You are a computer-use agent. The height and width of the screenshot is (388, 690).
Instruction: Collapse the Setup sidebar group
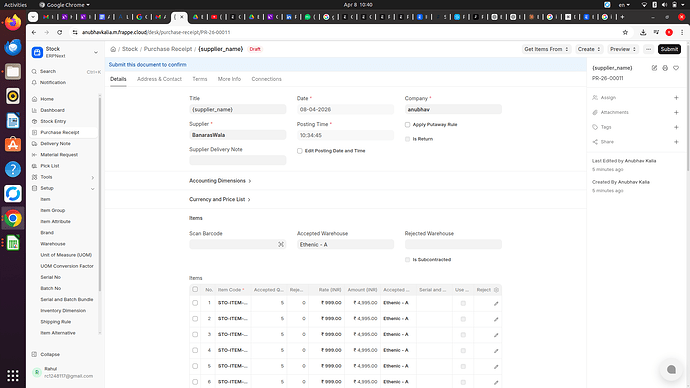[x=63, y=188]
